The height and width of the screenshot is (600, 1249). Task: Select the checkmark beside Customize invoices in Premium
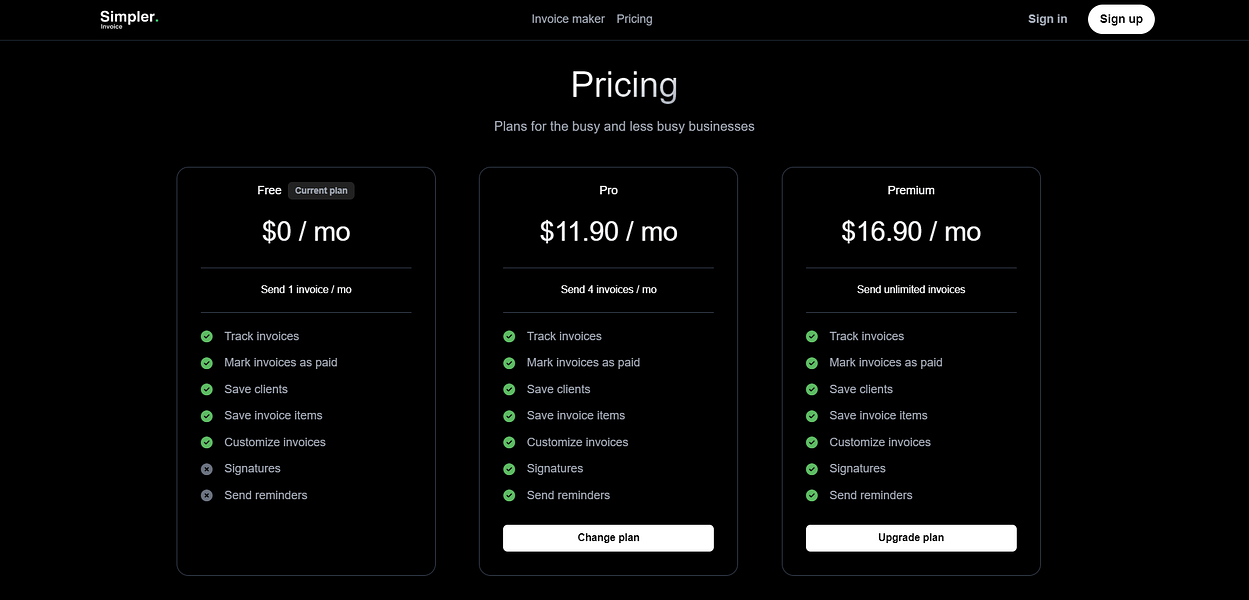(811, 442)
